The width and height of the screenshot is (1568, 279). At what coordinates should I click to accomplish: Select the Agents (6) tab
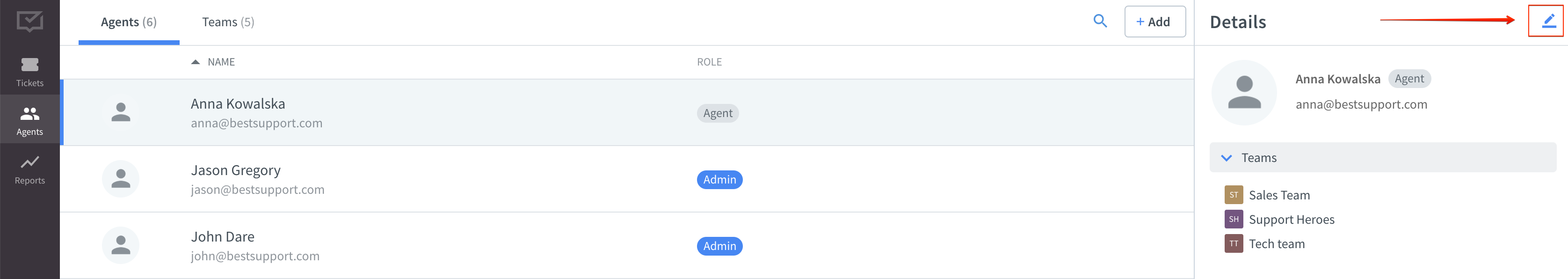pos(129,22)
